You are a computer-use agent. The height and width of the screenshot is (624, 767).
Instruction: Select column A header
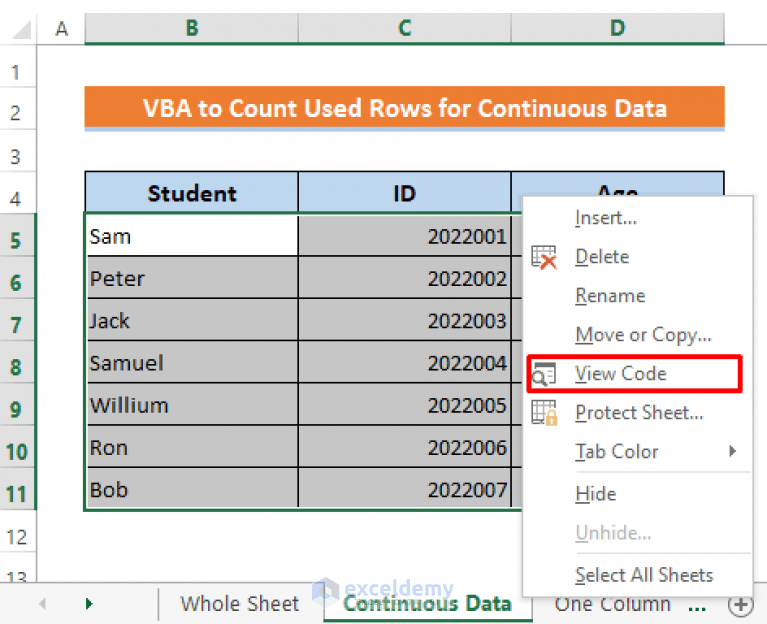tap(61, 29)
